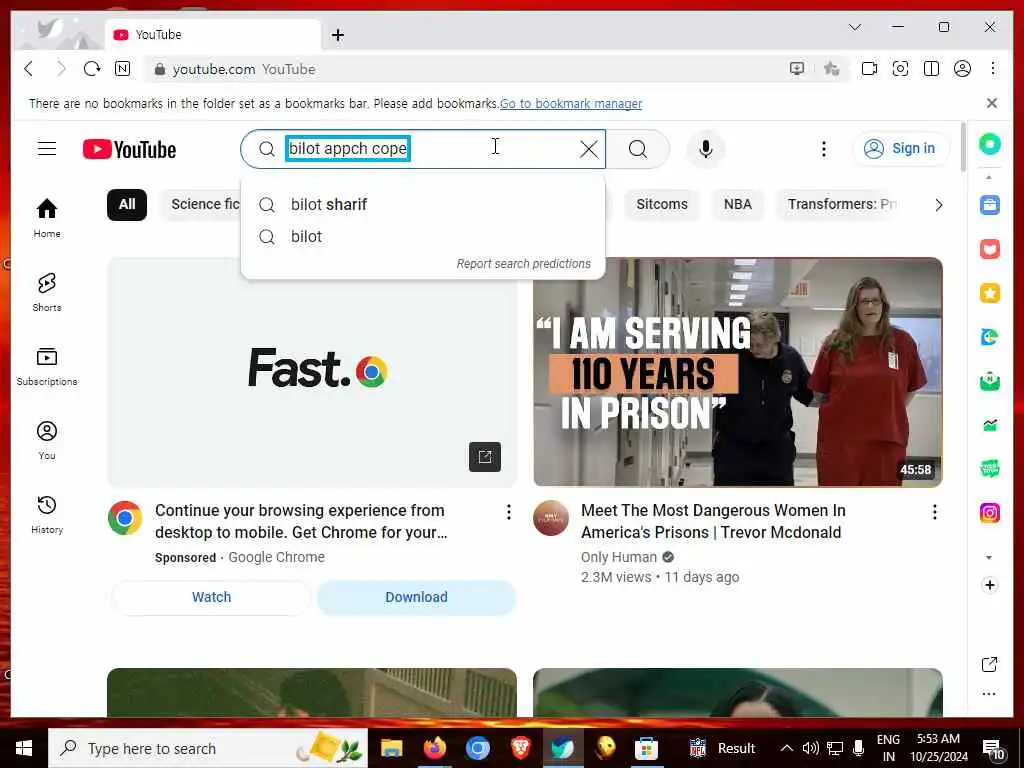Select the Sitcoms chip
The height and width of the screenshot is (768, 1024).
pos(662,204)
